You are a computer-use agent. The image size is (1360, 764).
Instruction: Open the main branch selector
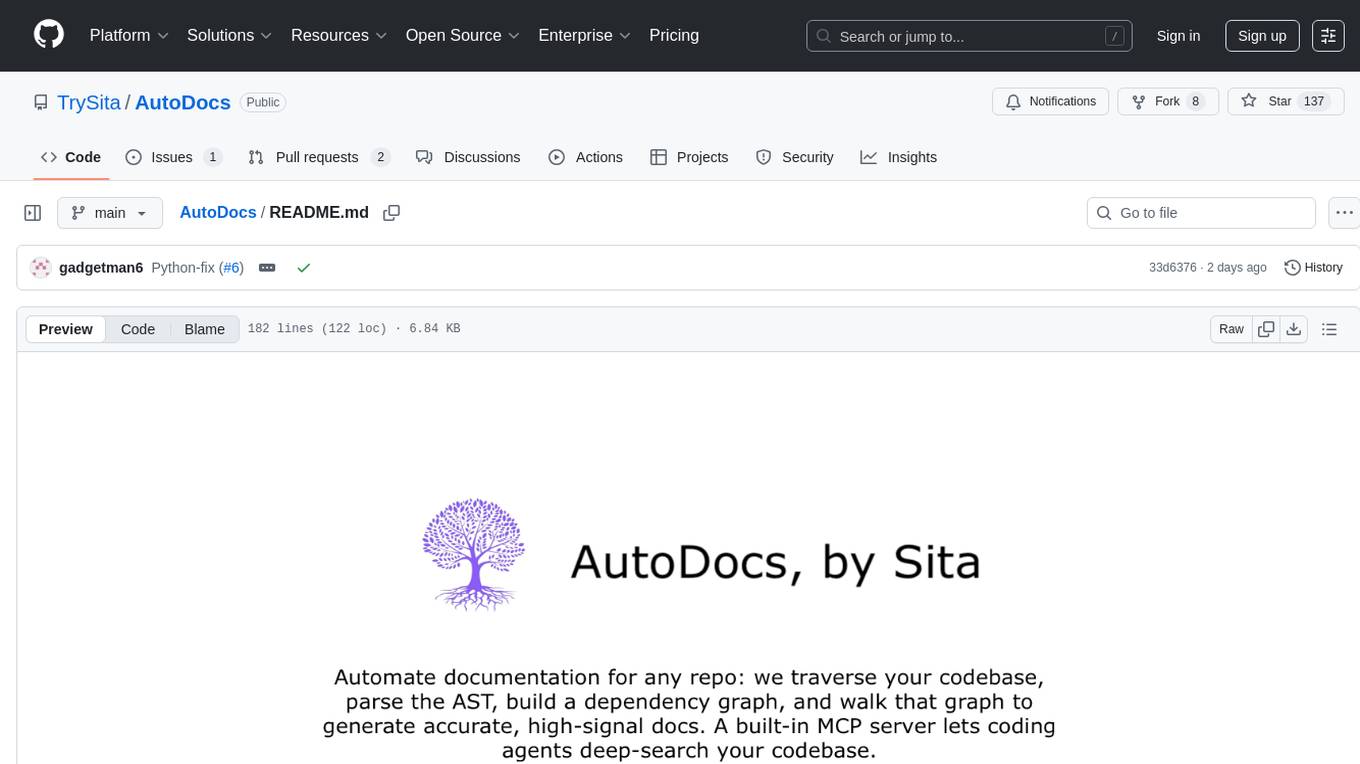pyautogui.click(x=109, y=213)
